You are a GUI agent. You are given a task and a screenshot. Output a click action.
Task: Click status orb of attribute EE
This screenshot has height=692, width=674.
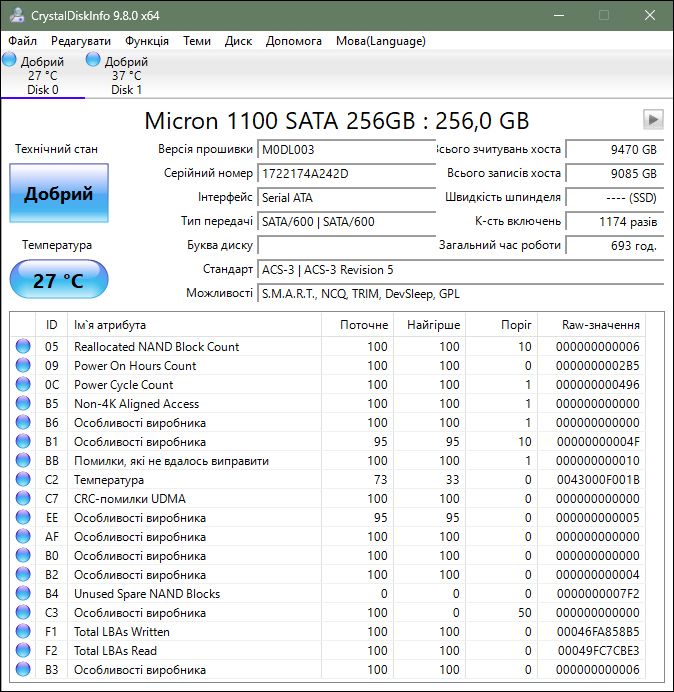23,517
